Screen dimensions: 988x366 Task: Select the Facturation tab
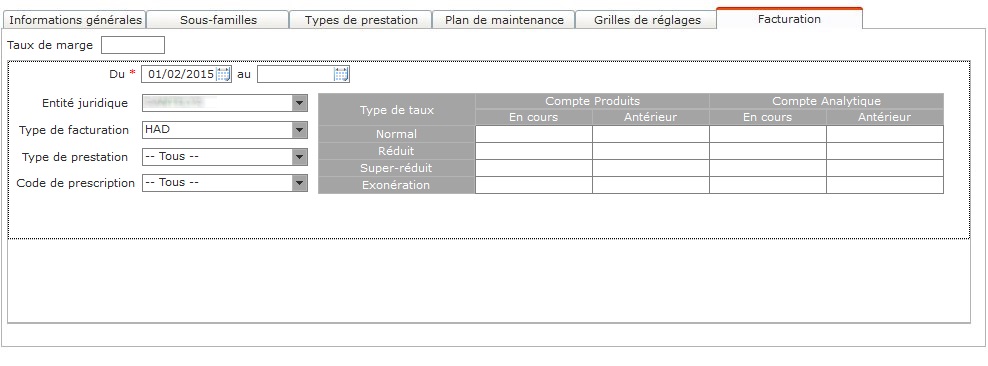click(x=789, y=19)
